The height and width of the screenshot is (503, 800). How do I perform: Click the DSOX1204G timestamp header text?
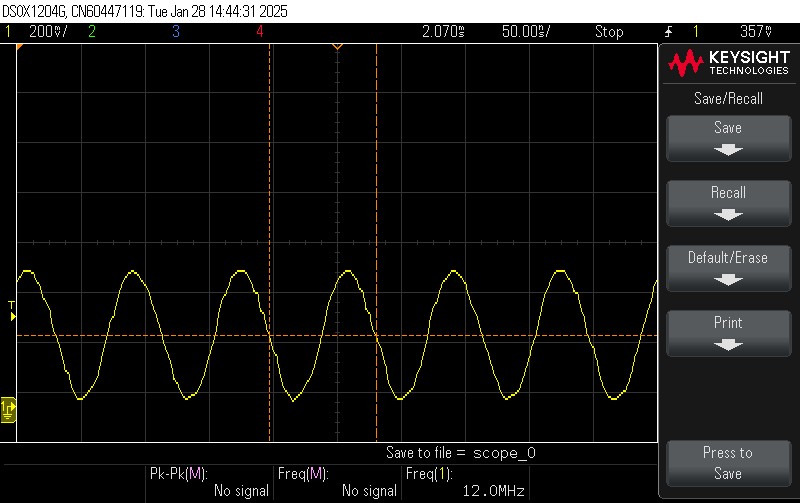(x=144, y=11)
